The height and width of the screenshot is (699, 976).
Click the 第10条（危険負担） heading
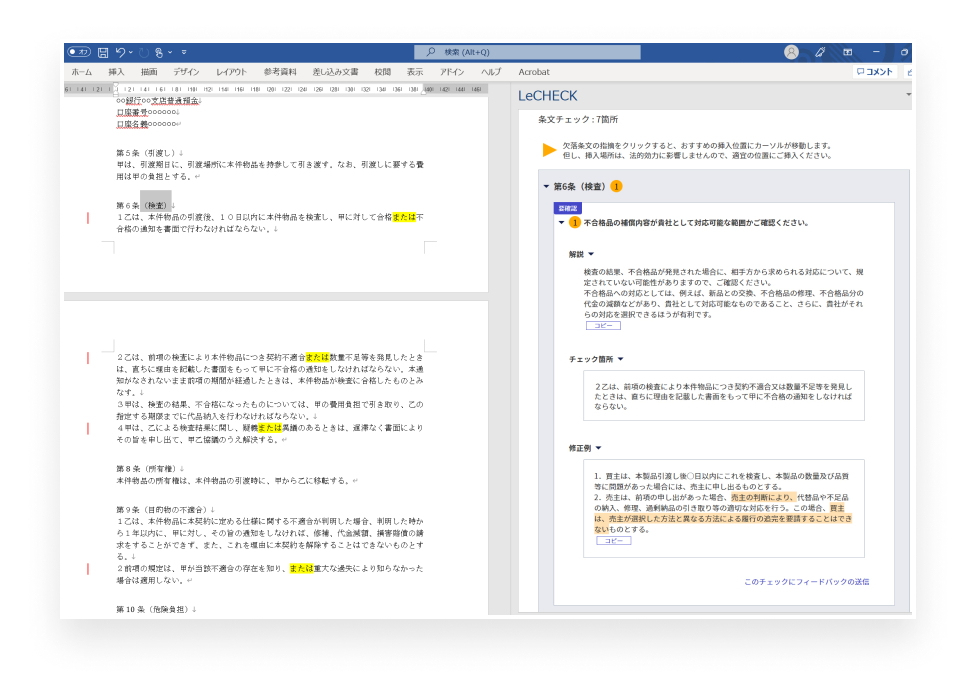[153, 609]
